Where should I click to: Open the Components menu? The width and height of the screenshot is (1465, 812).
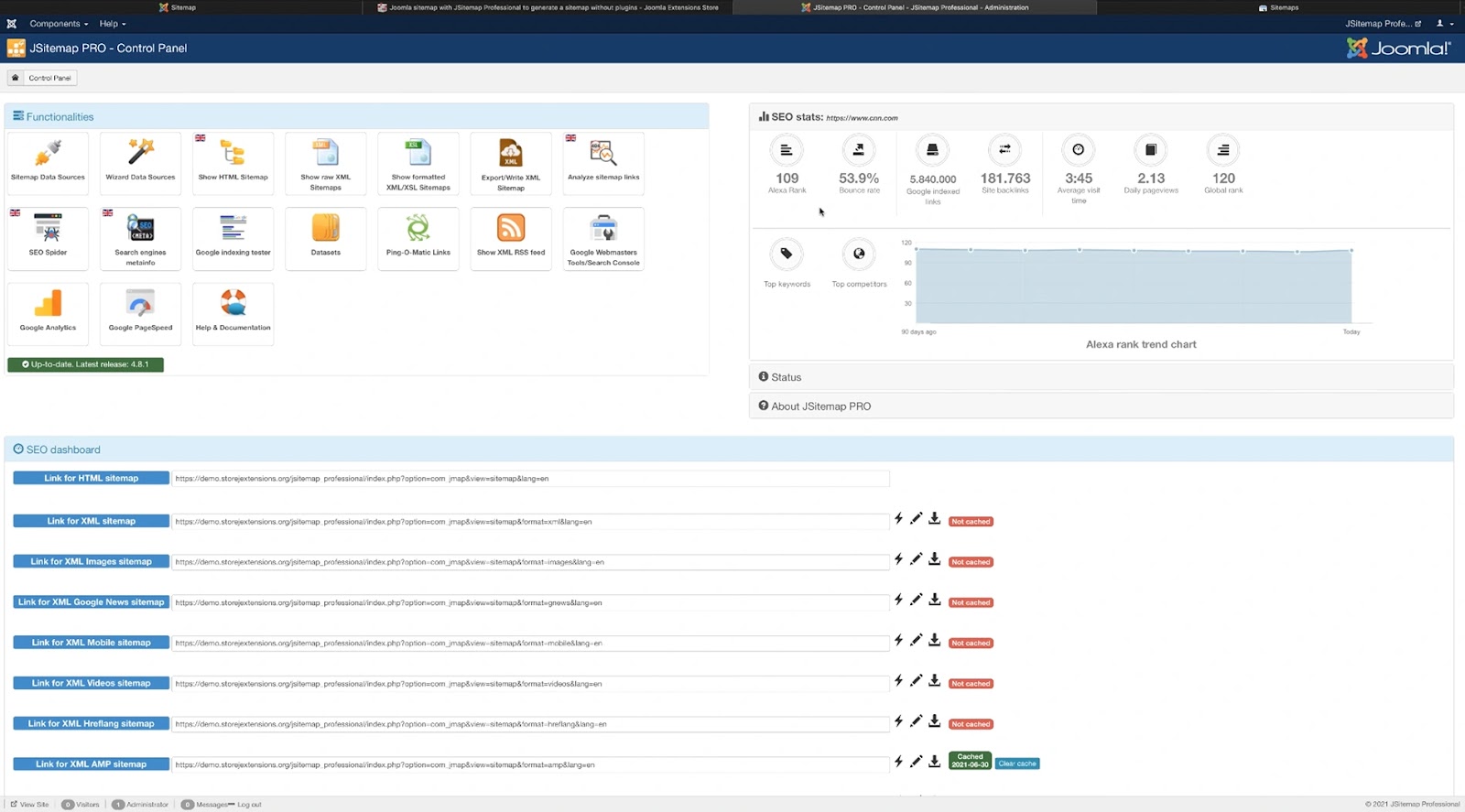click(59, 24)
